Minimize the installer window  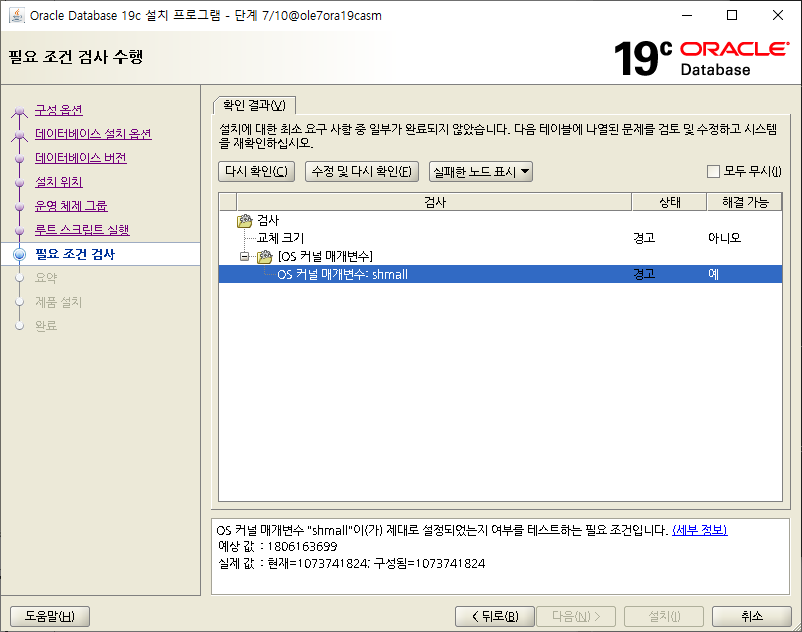coord(687,15)
